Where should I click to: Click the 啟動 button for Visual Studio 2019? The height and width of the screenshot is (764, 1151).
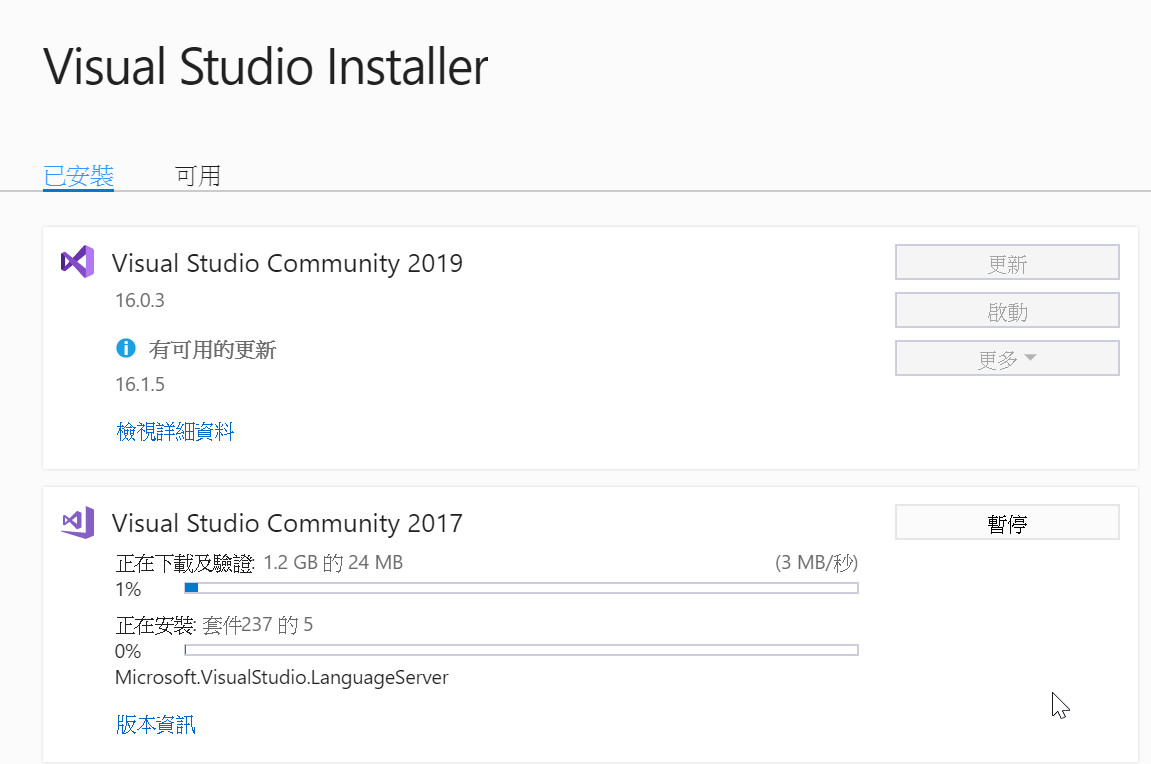coord(1006,310)
